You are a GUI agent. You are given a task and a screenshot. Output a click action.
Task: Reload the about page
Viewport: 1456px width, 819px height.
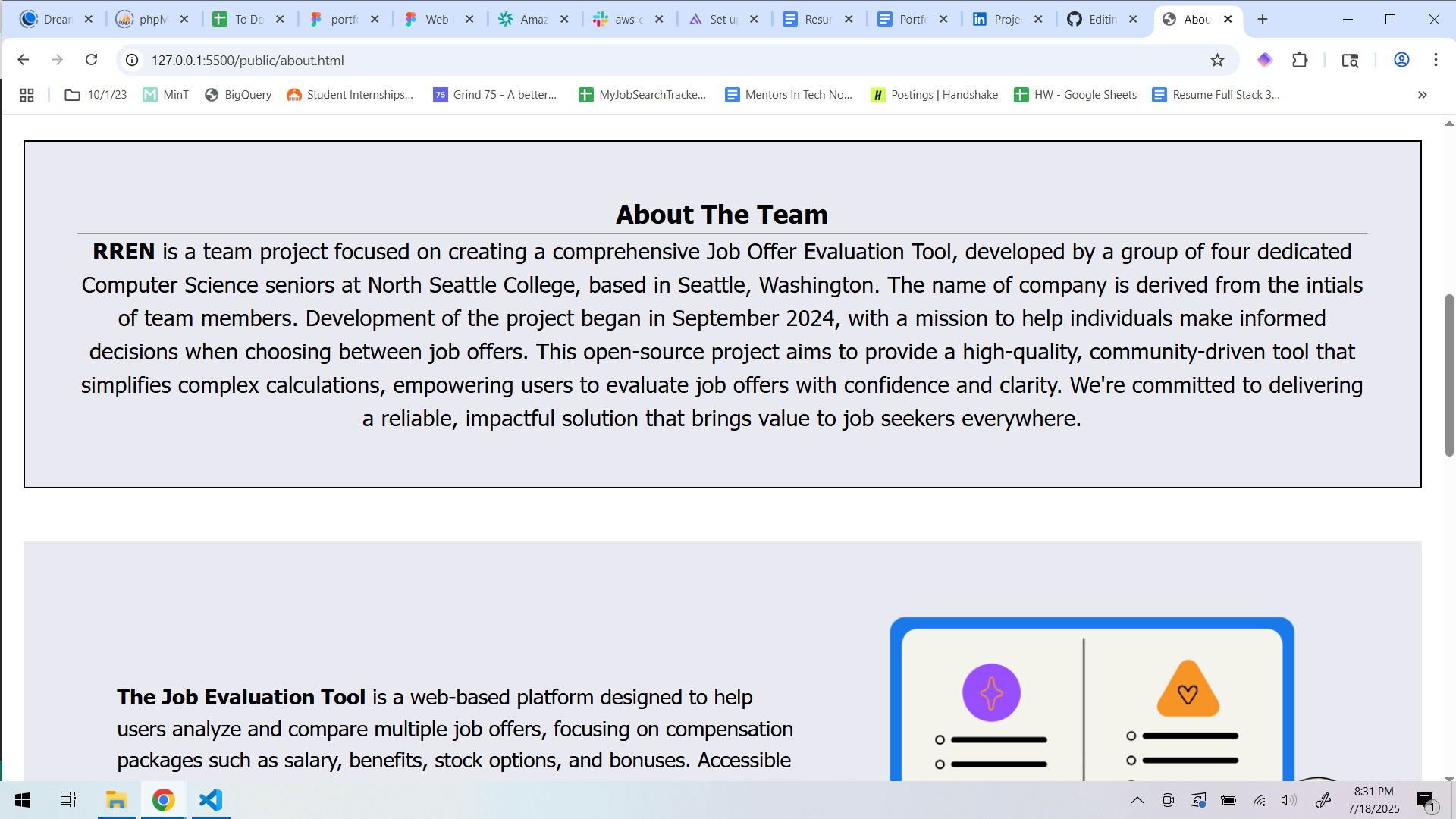91,60
